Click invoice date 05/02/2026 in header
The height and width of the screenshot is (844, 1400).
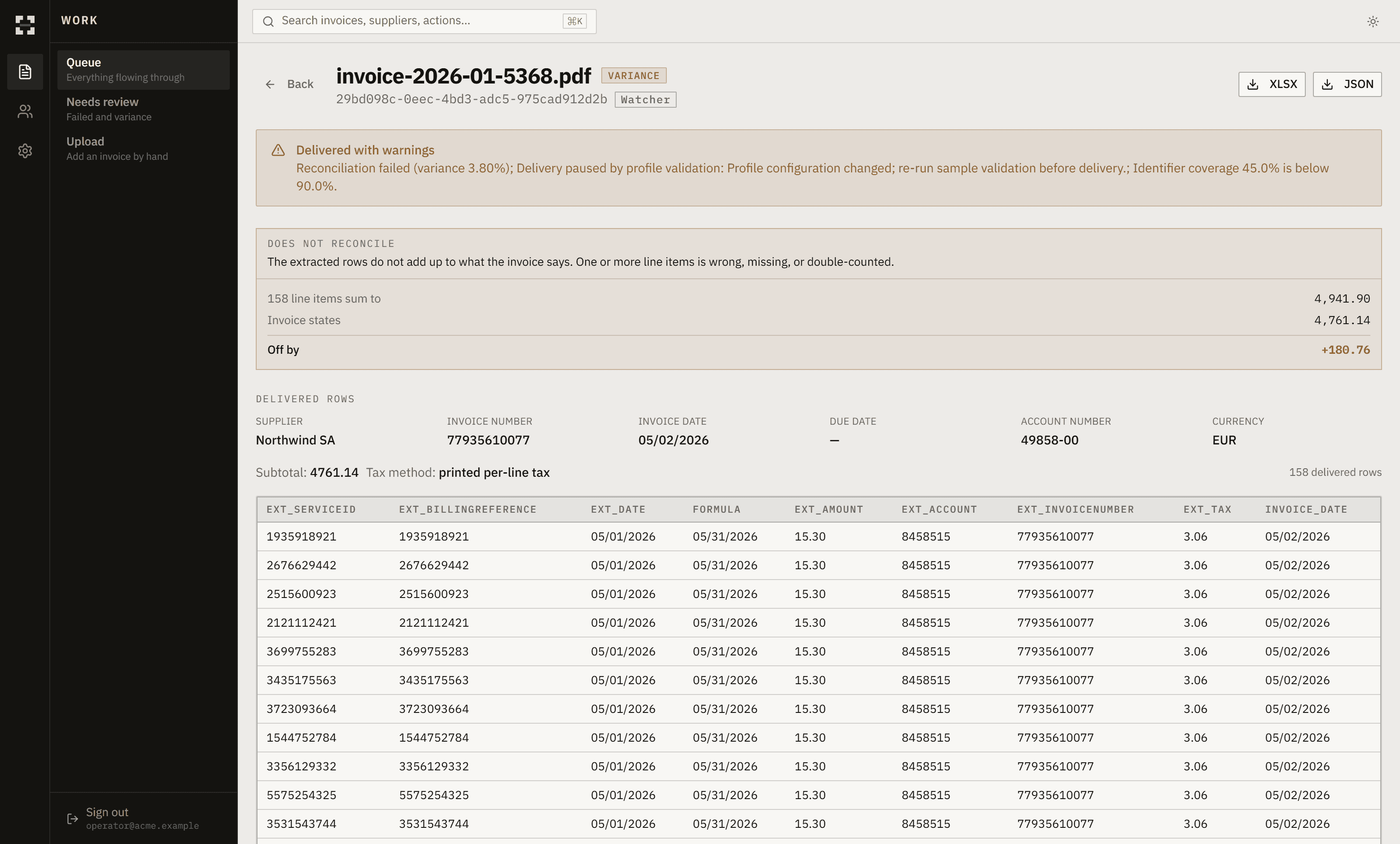[x=673, y=440]
